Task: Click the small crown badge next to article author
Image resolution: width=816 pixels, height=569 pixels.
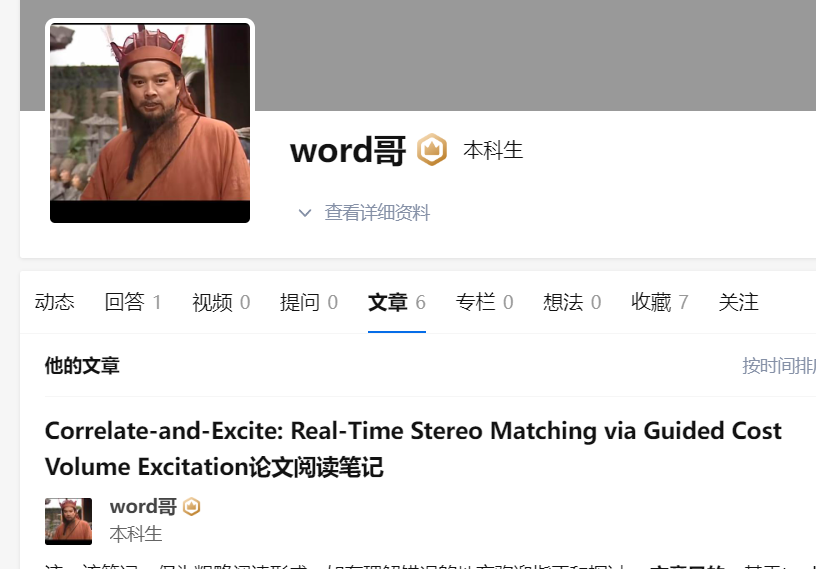Action: (192, 507)
